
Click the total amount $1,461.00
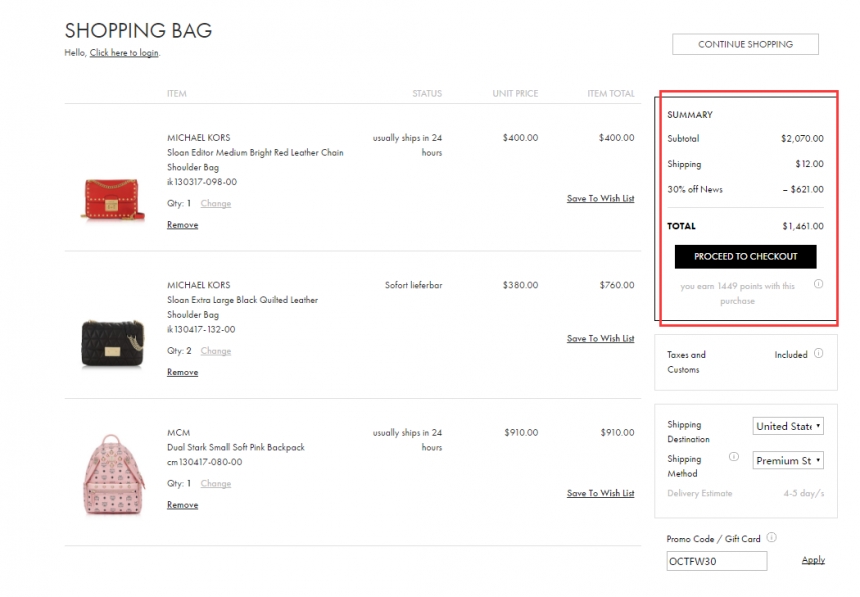pyautogui.click(x=802, y=226)
